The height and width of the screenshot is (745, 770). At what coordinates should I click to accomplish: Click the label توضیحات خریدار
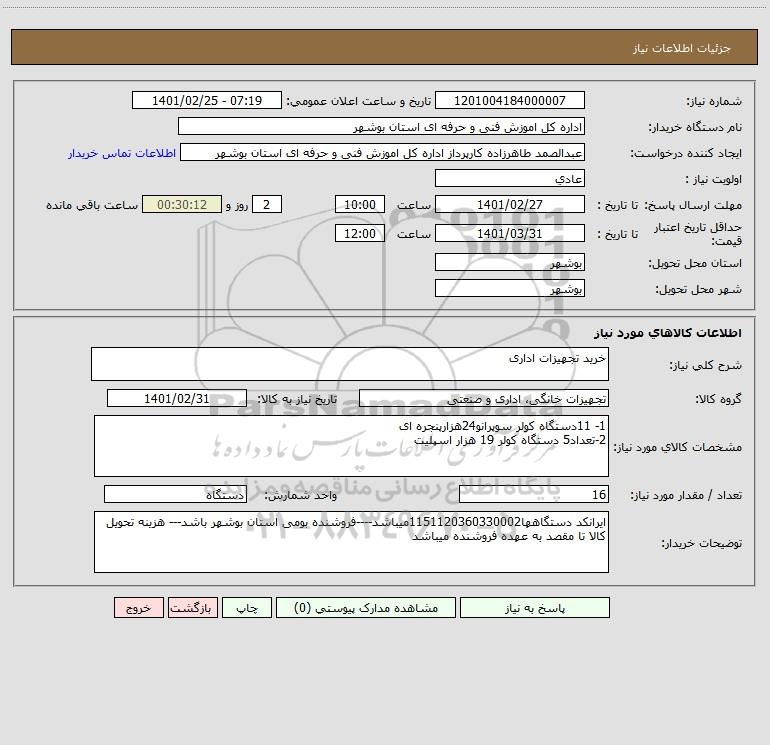click(x=702, y=544)
